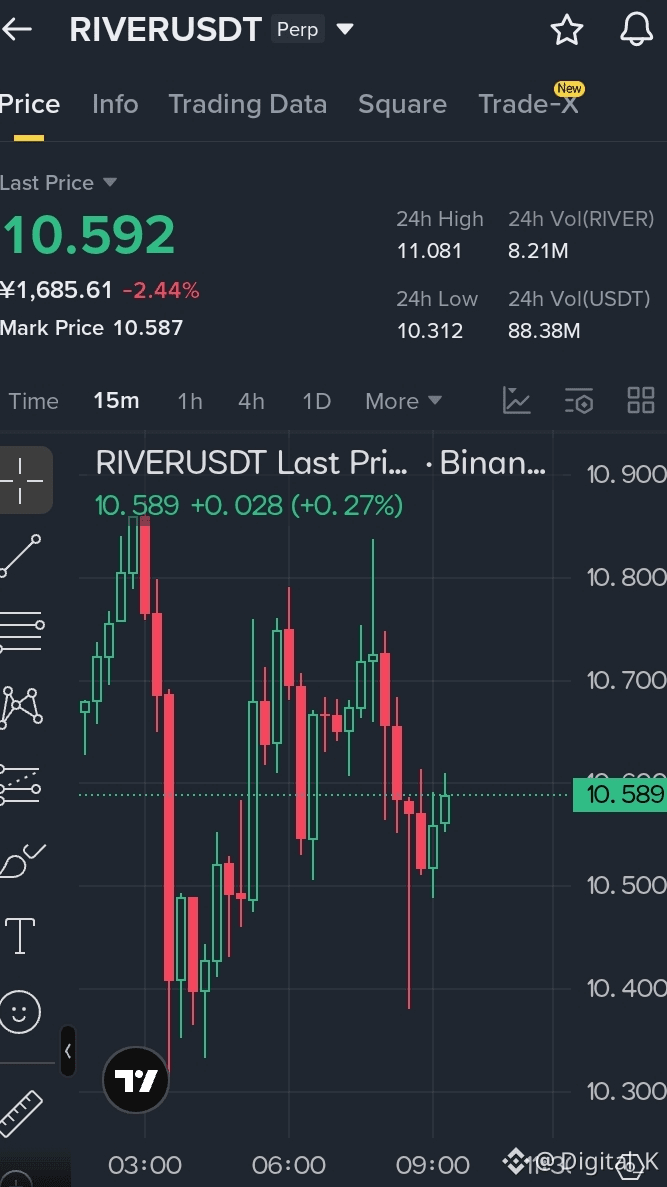667x1187 pixels.
Task: Open the emoji sticker tool
Action: pyautogui.click(x=20, y=1011)
